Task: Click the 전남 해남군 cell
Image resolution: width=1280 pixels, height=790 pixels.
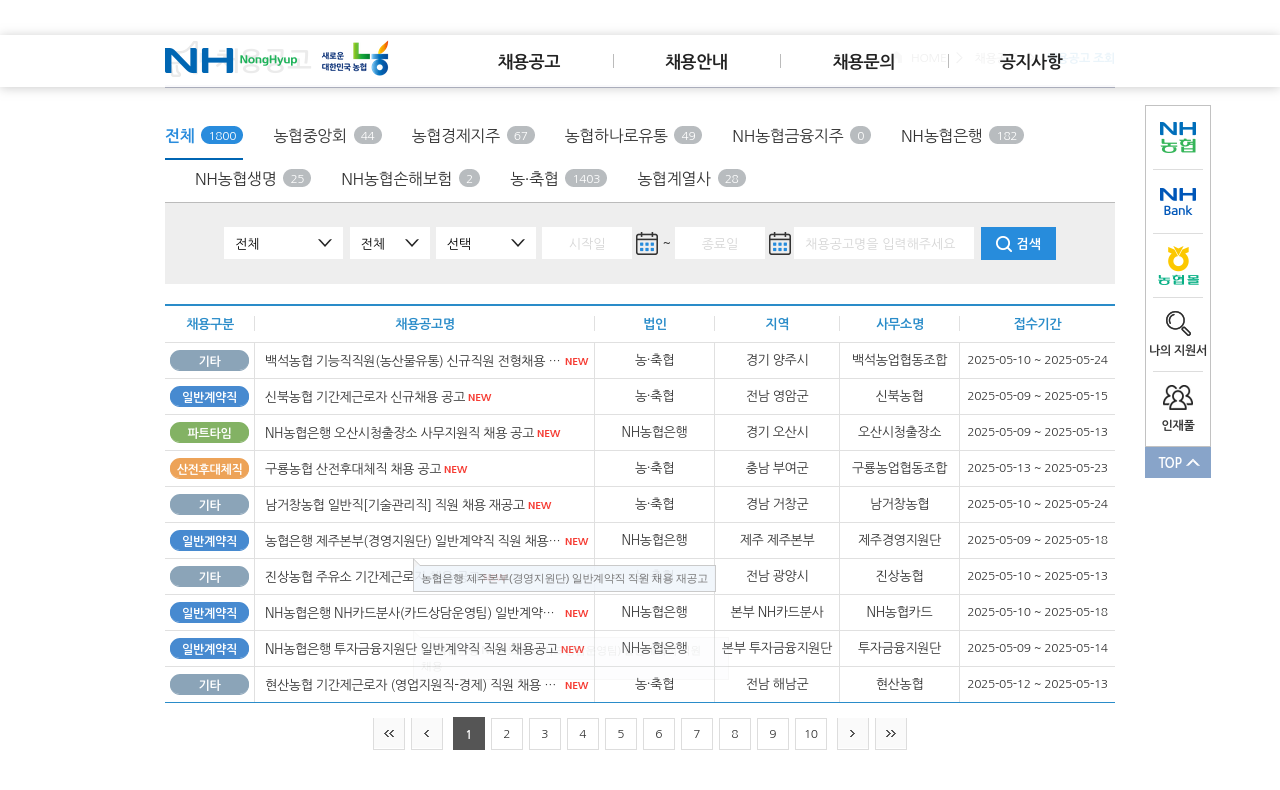Action: point(777,684)
